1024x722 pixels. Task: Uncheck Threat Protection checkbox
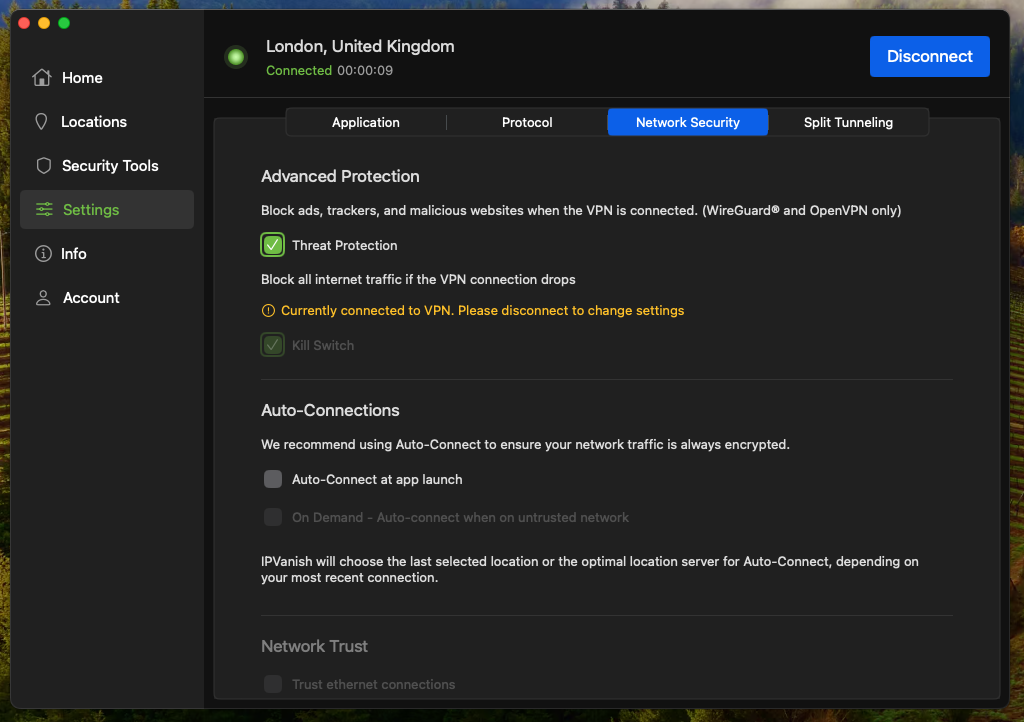point(272,245)
